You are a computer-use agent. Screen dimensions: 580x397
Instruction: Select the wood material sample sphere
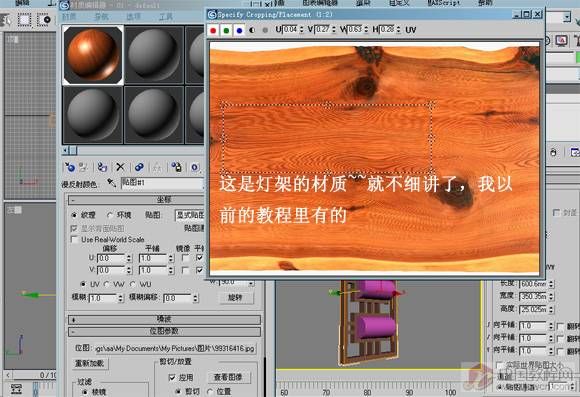[92, 55]
